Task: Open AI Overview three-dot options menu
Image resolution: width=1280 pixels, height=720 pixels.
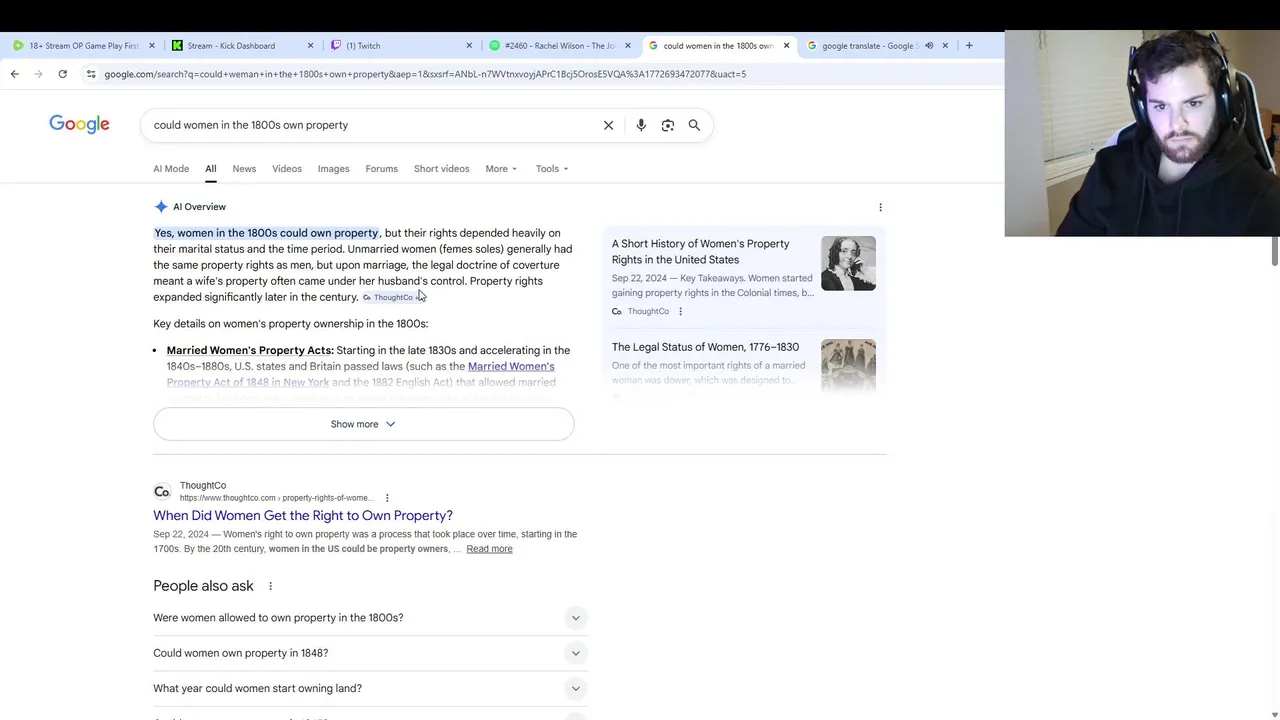Action: coord(880,207)
